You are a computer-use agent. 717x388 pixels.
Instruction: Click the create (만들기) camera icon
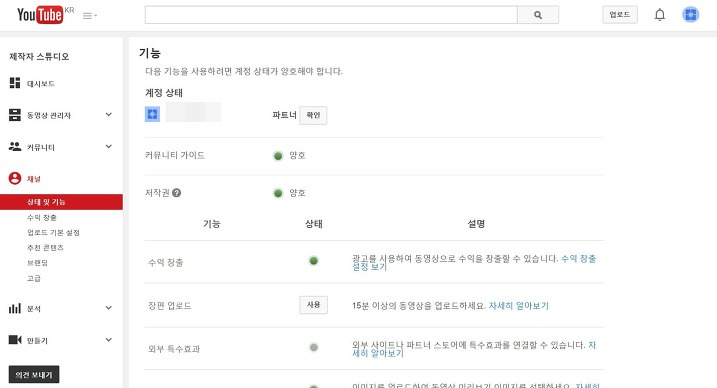point(15,340)
